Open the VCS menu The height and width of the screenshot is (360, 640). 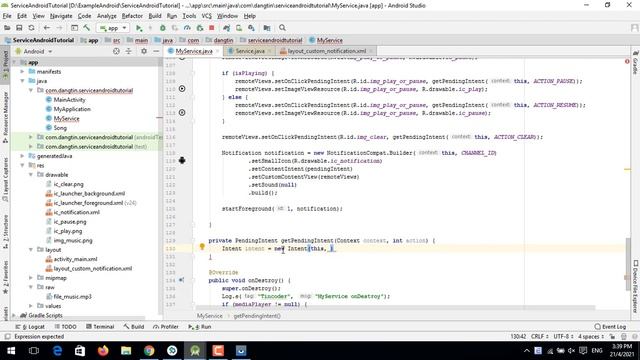coord(207,16)
